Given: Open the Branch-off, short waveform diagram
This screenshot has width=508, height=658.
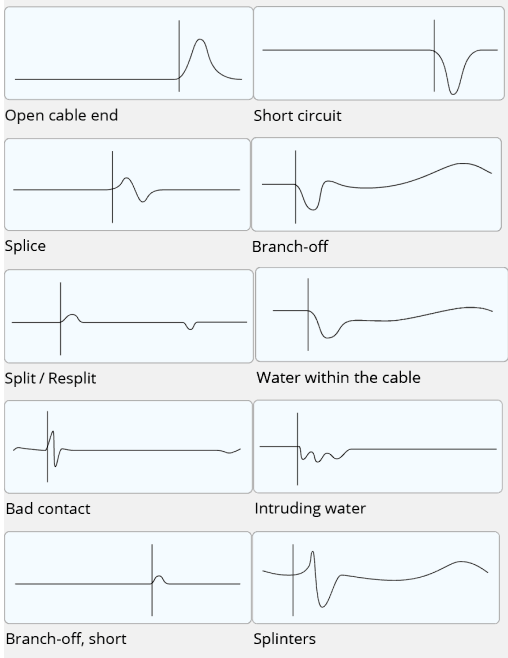Looking at the screenshot, I should click(x=128, y=577).
